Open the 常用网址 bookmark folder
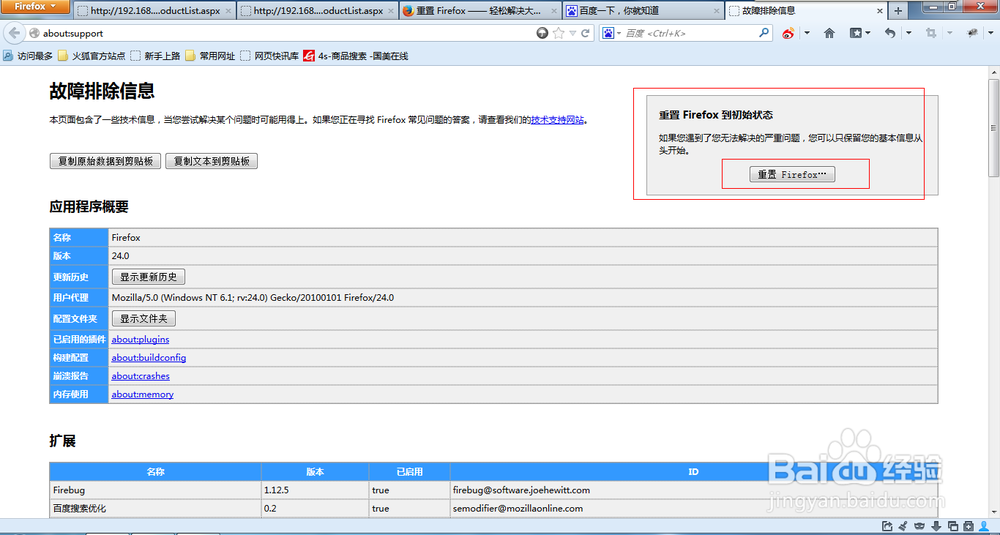The image size is (1000, 535). (x=210, y=56)
